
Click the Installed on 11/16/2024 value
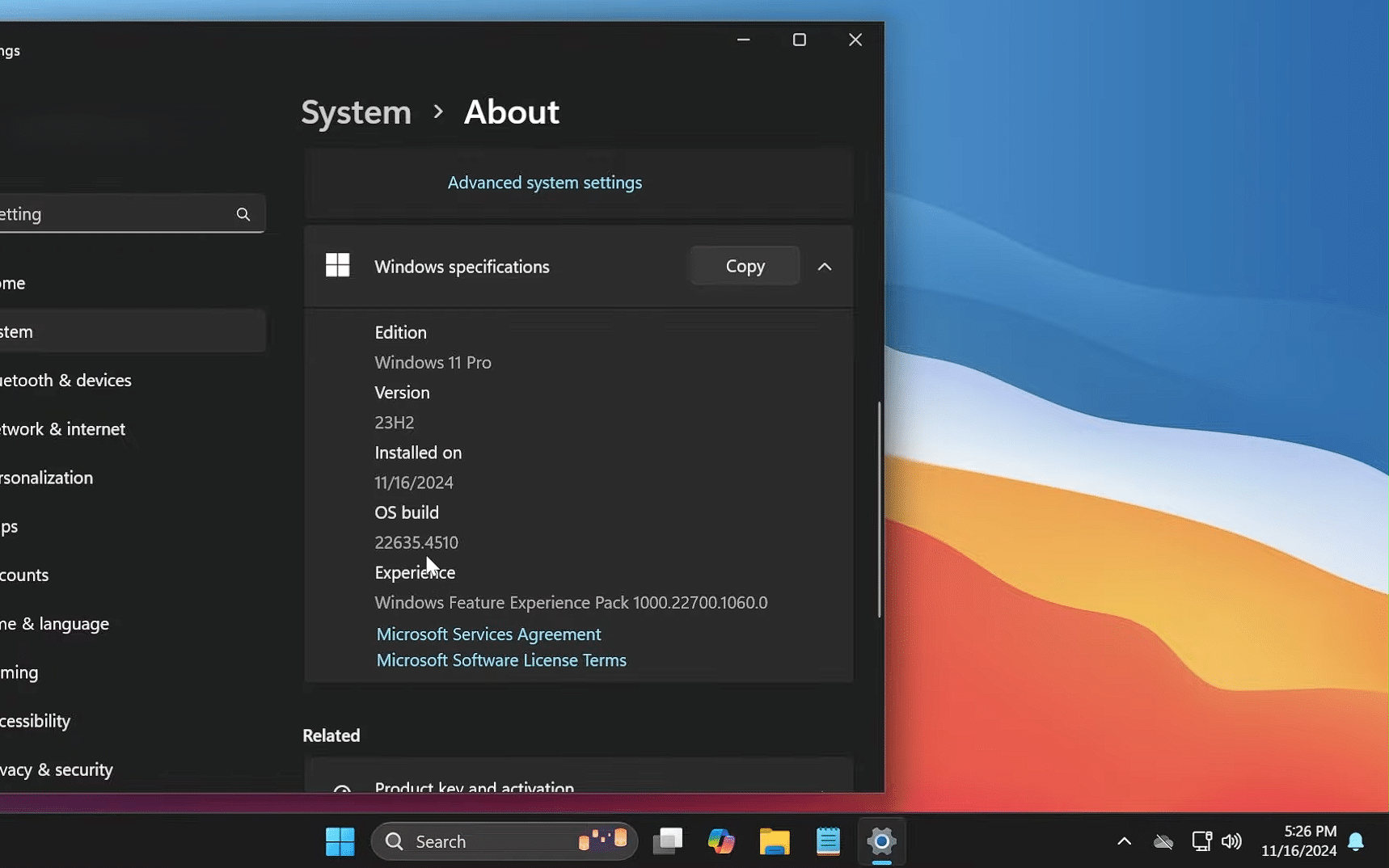413,482
